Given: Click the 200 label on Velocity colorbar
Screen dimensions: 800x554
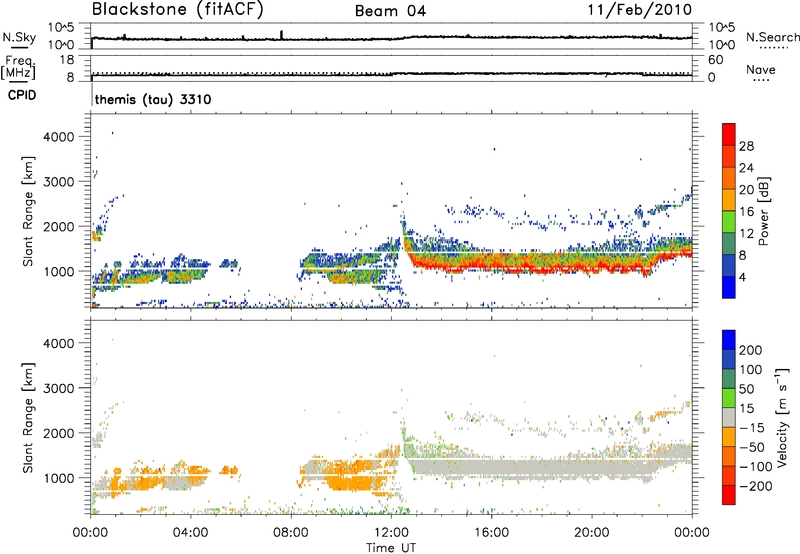Looking at the screenshot, I should 751,350.
